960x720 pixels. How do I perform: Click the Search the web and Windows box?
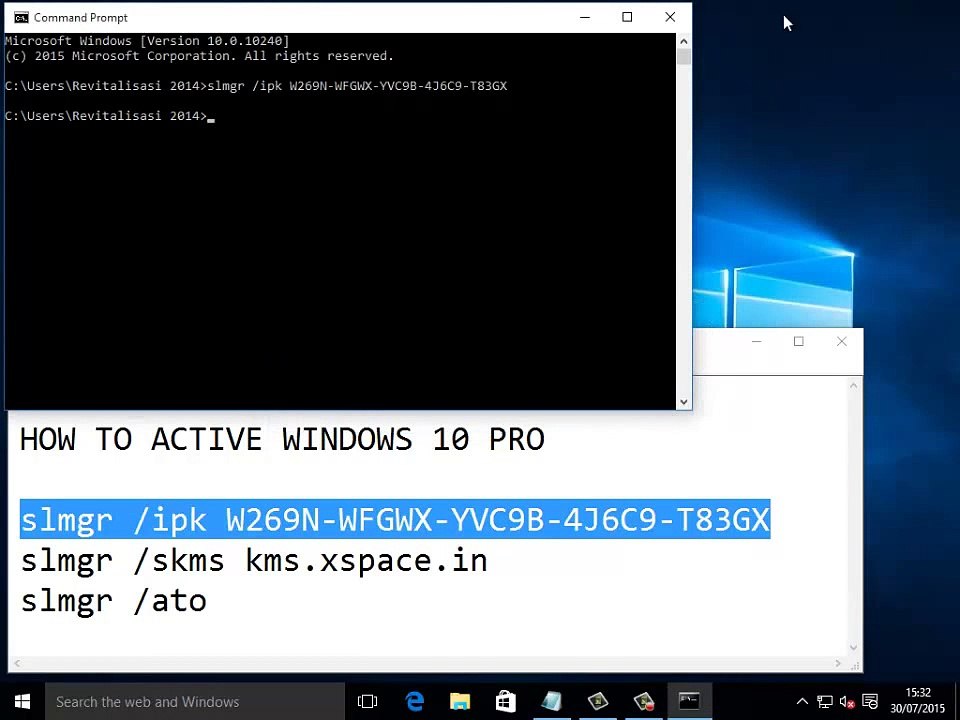195,702
